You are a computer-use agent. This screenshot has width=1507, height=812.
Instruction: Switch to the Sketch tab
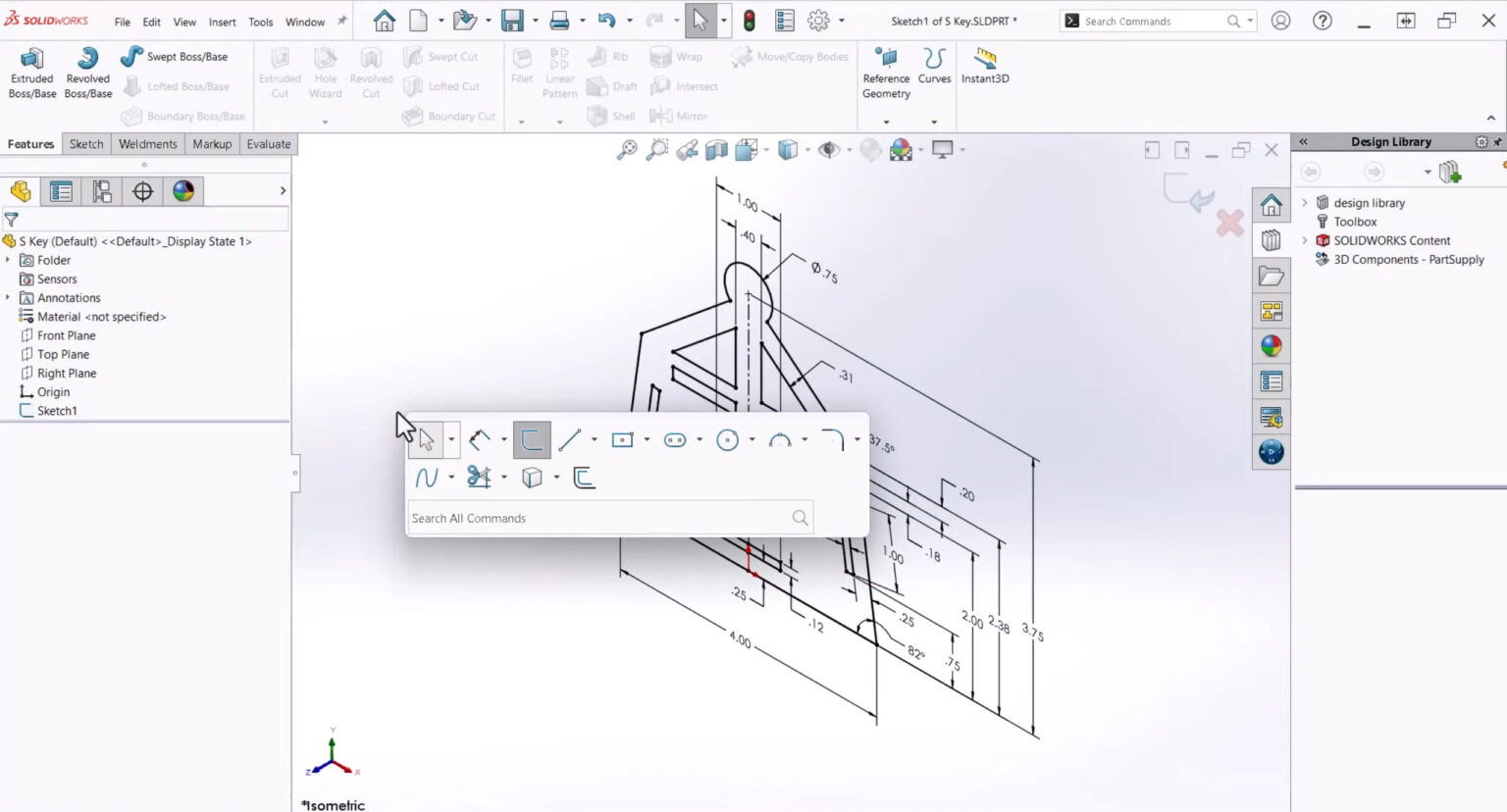[85, 143]
